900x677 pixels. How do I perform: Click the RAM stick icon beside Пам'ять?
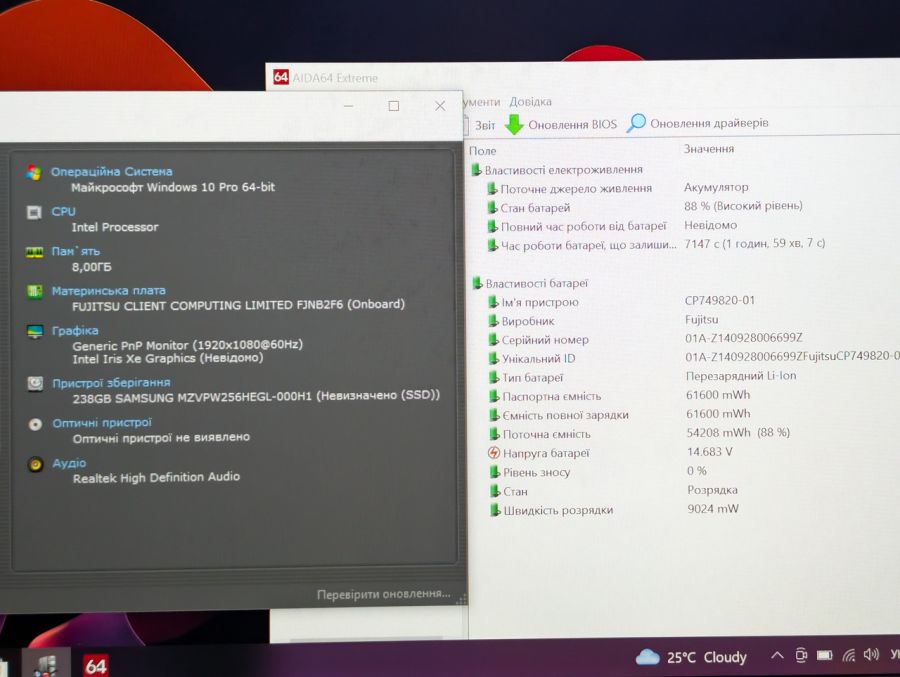[x=34, y=253]
